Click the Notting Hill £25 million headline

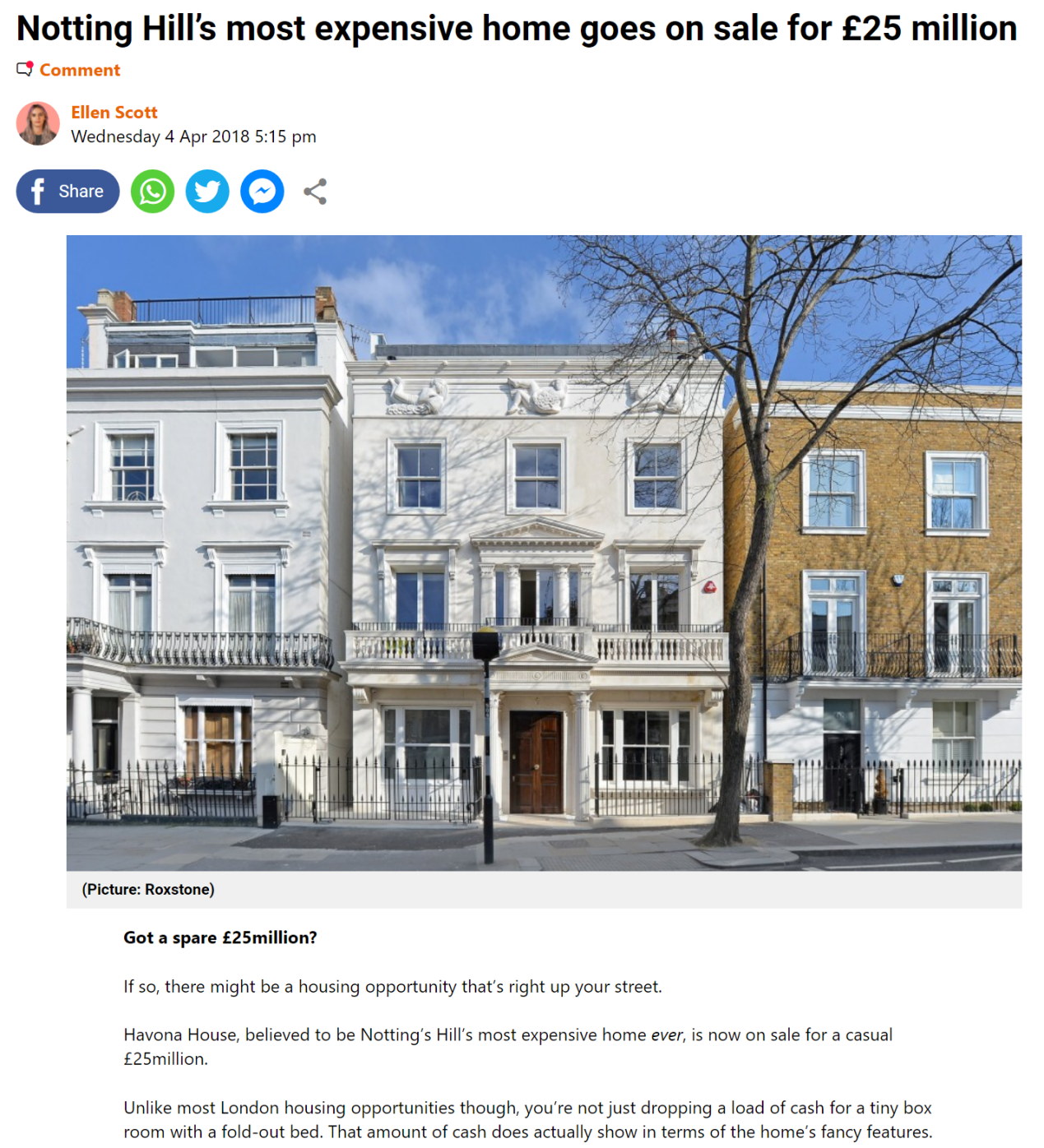517,28
